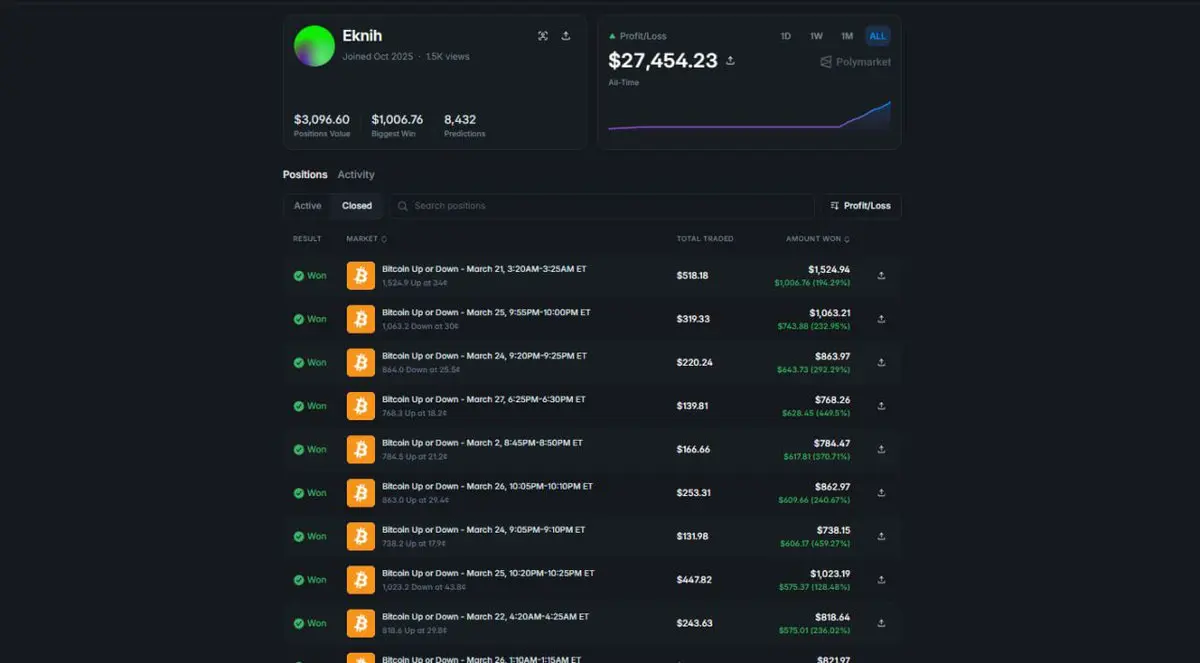The image size is (1200, 663).
Task: Share the March 2 8:45PM position
Action: click(881, 449)
